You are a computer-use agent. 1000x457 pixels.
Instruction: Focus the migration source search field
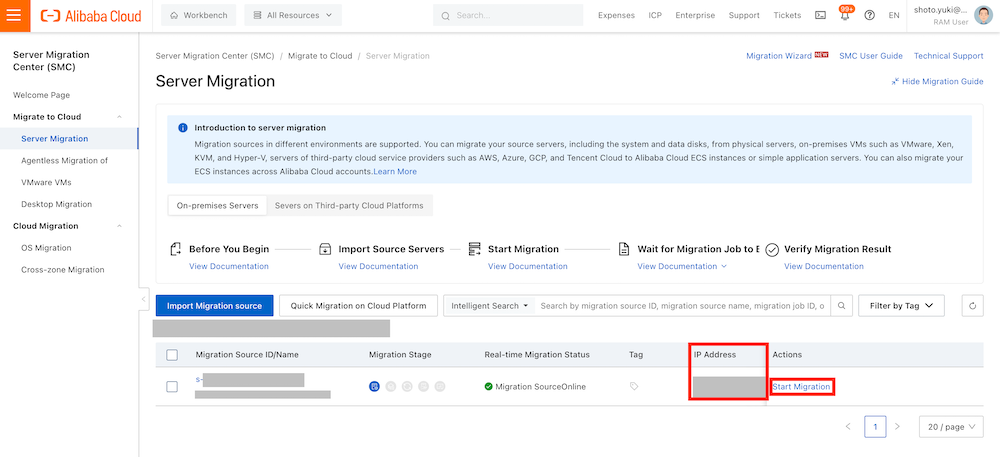click(682, 306)
